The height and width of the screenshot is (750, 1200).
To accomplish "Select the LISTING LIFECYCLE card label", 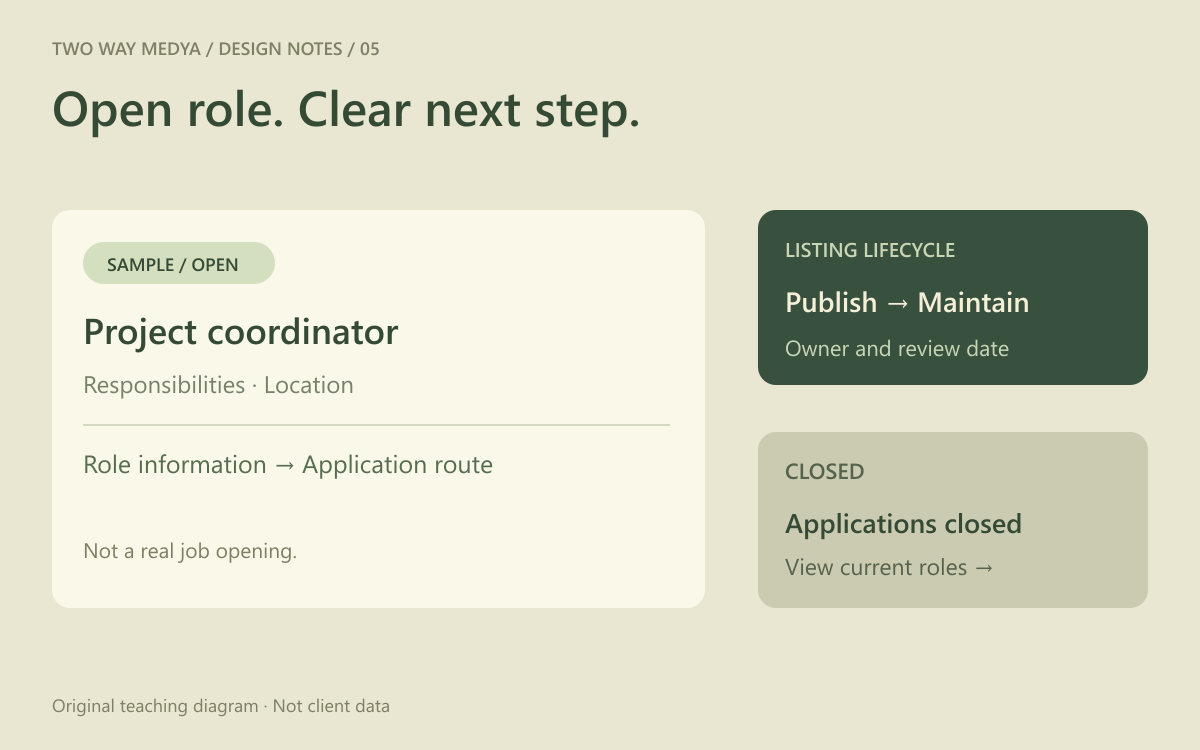I will click(x=870, y=250).
